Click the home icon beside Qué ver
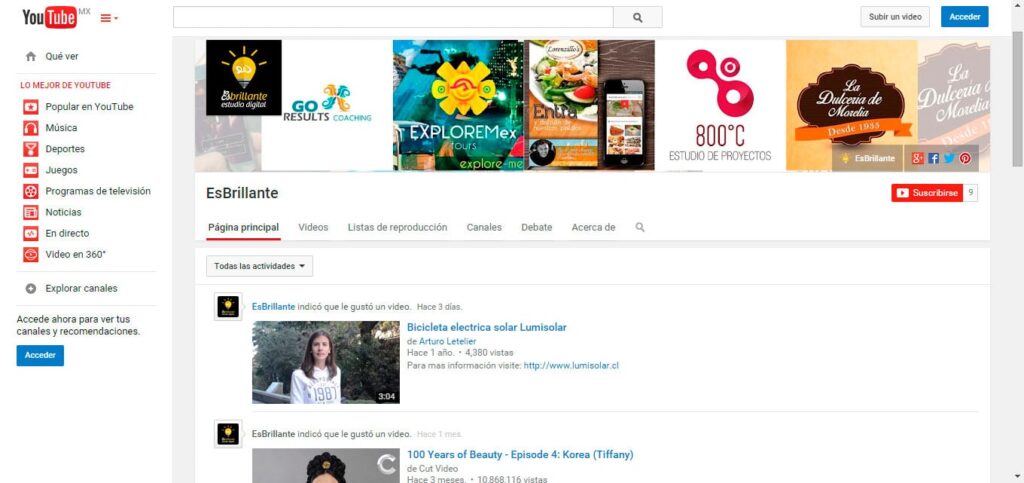This screenshot has height=483, width=1024. (x=30, y=57)
